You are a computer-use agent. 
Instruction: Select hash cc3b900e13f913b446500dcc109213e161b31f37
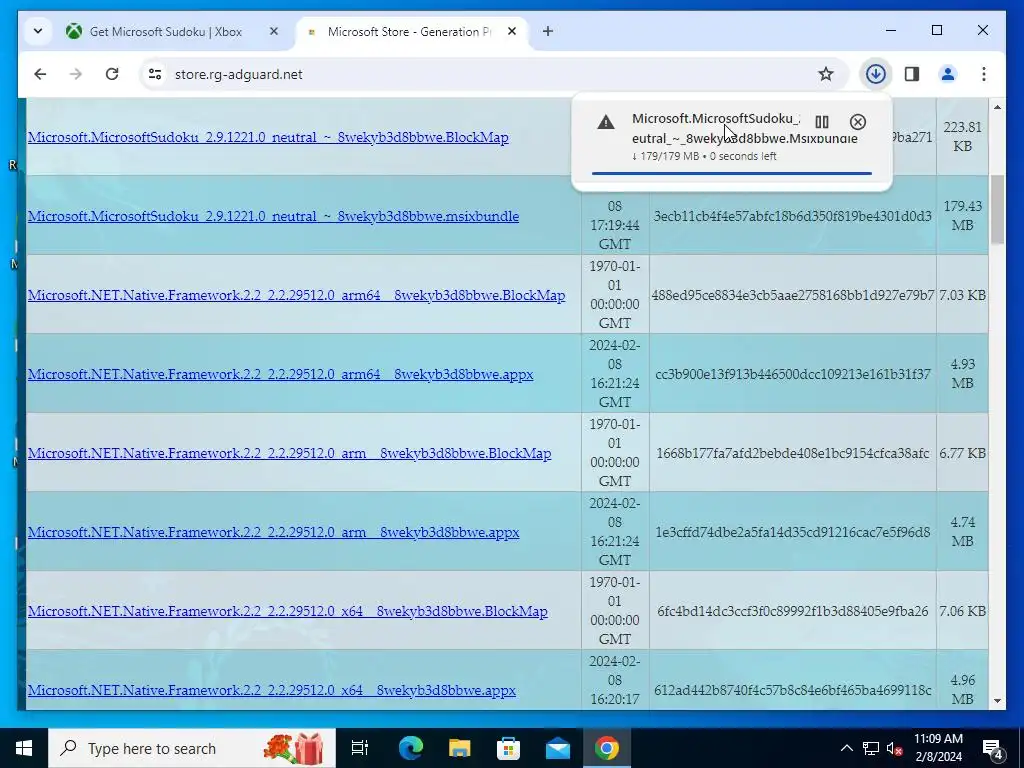[x=793, y=374]
